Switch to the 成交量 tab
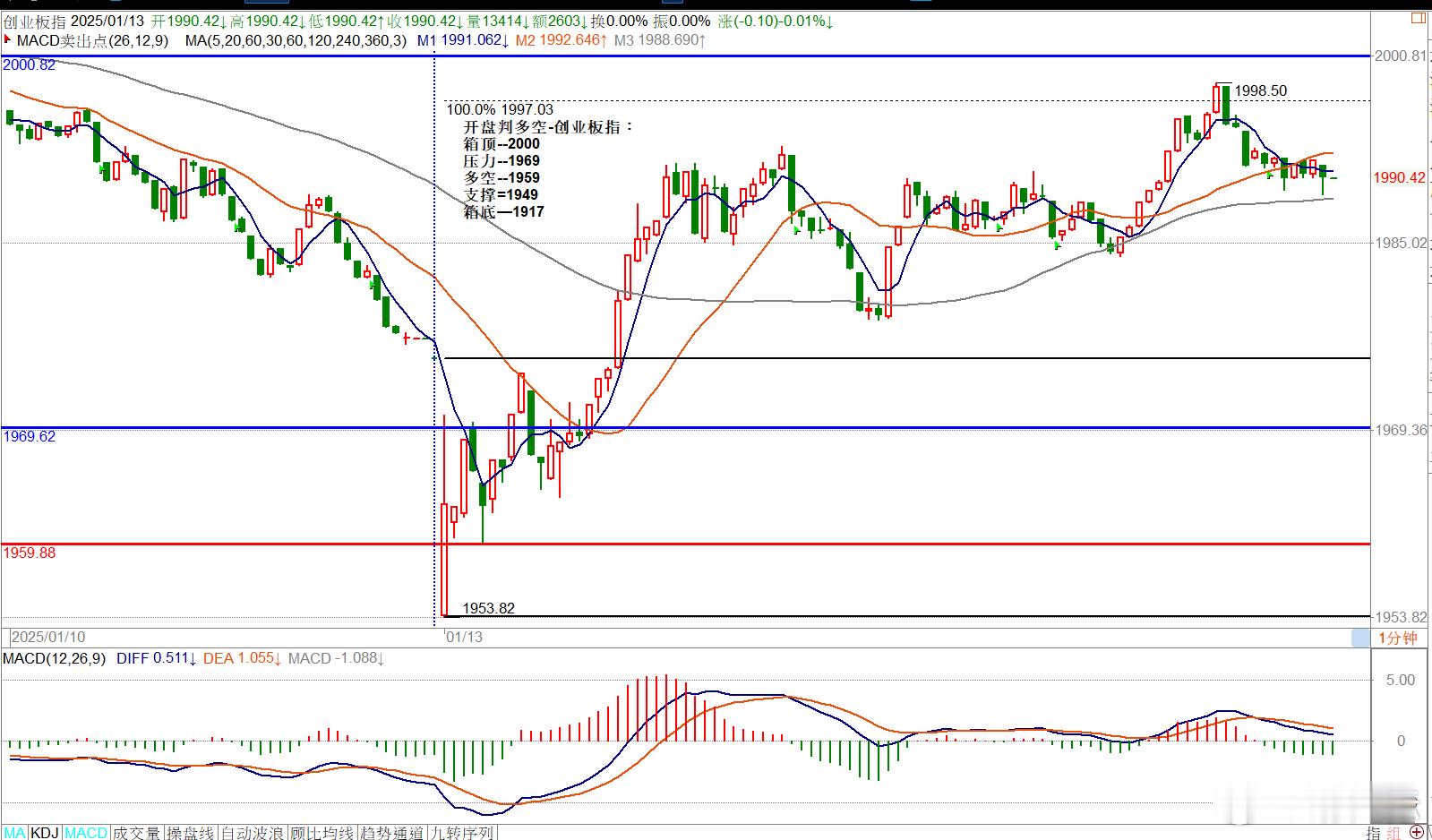1432x840 pixels. [x=137, y=833]
